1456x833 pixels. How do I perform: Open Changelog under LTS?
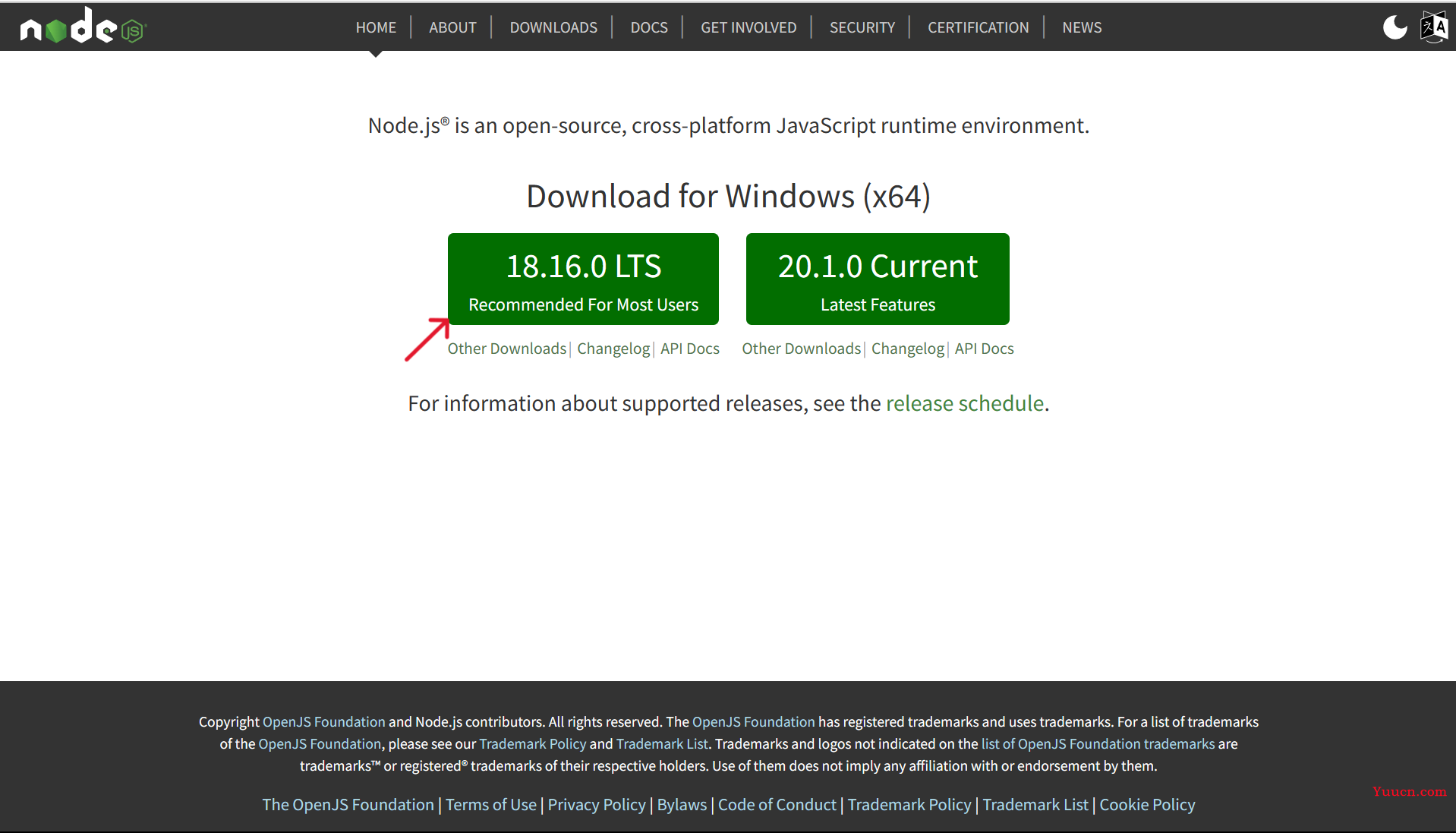[x=613, y=349]
